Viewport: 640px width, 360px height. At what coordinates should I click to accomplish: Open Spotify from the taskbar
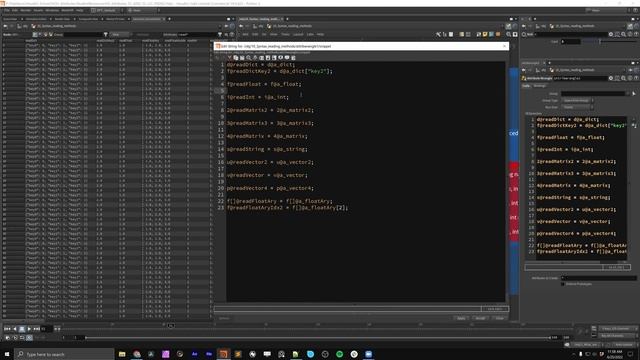pos(340,354)
